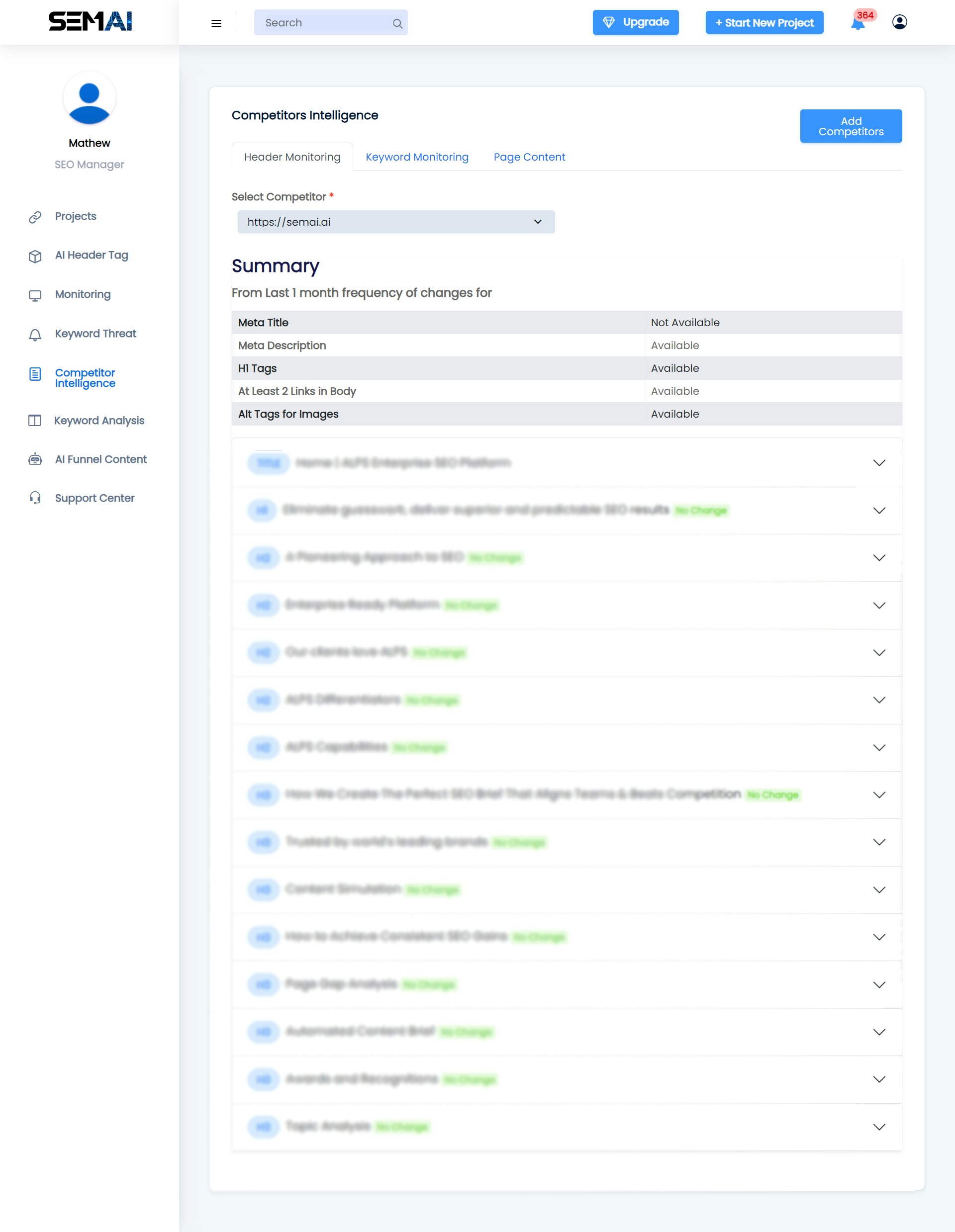The width and height of the screenshot is (955, 1232).
Task: Click the Projects link icon in sidebar
Action: point(35,217)
